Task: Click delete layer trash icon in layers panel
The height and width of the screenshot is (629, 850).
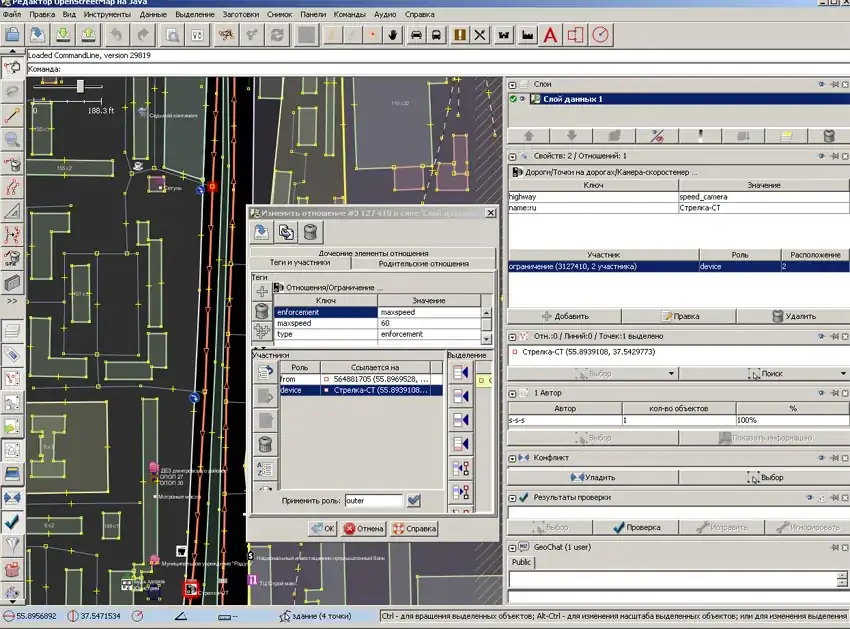Action: pyautogui.click(x=829, y=136)
